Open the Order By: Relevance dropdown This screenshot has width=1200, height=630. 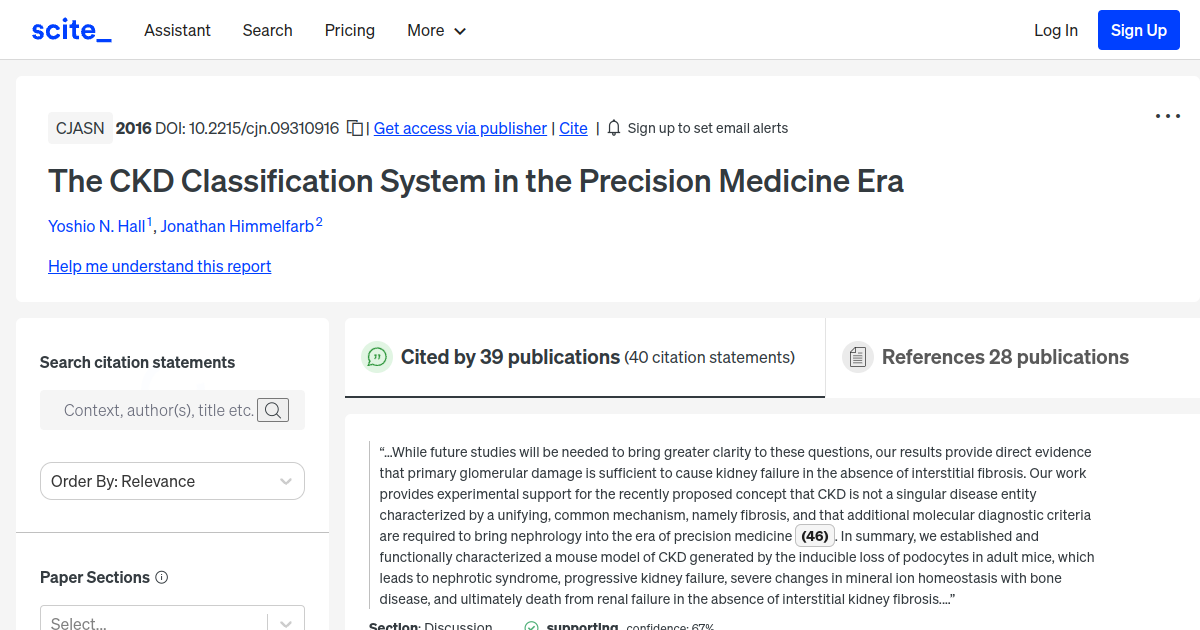pos(172,481)
